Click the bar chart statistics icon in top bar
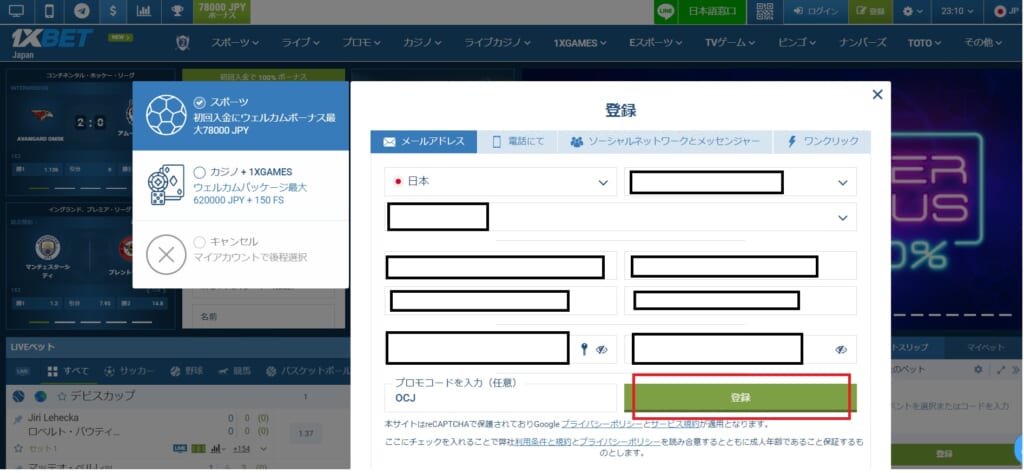 coord(144,11)
